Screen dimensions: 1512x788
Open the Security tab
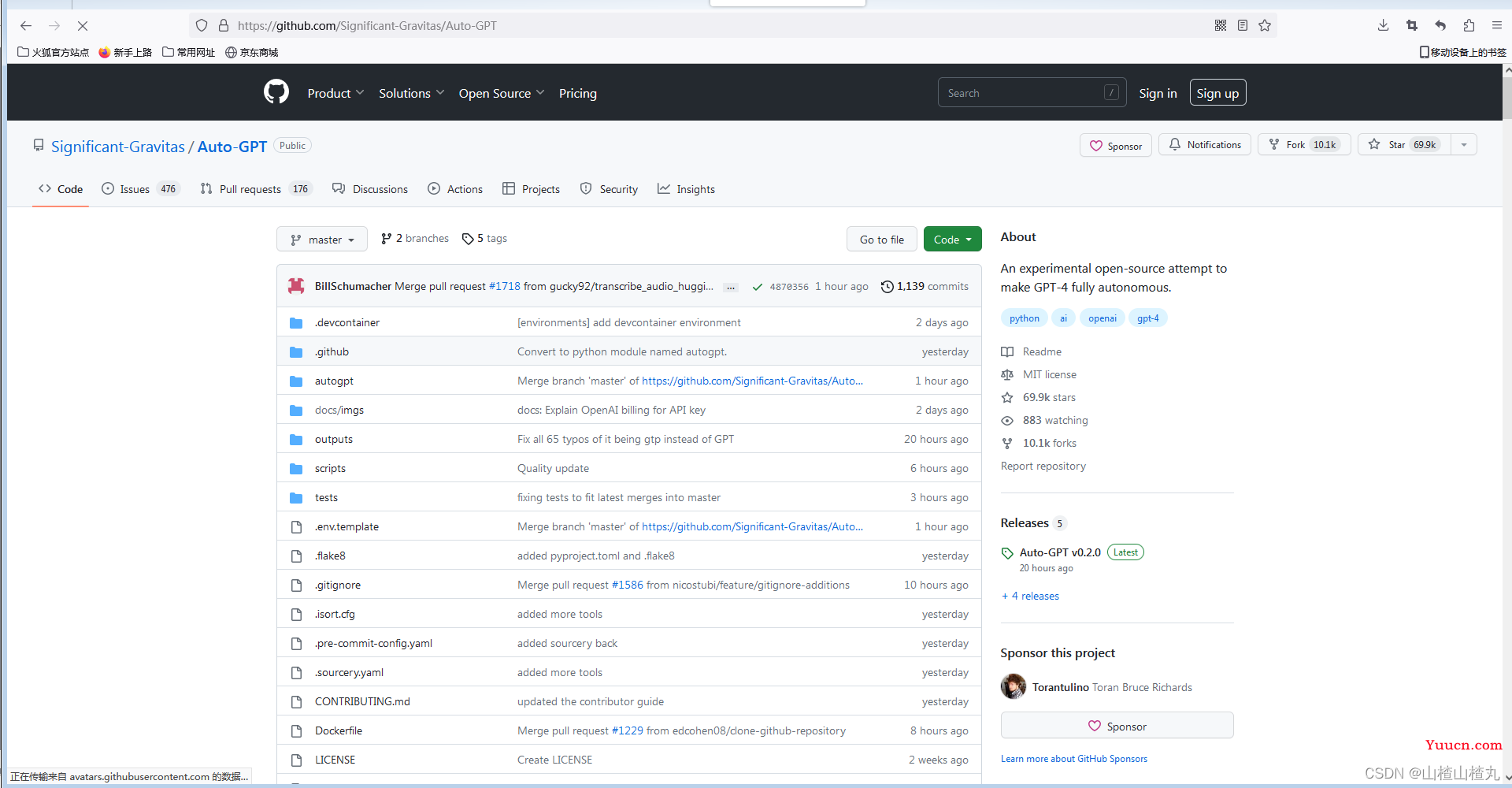[x=609, y=188]
